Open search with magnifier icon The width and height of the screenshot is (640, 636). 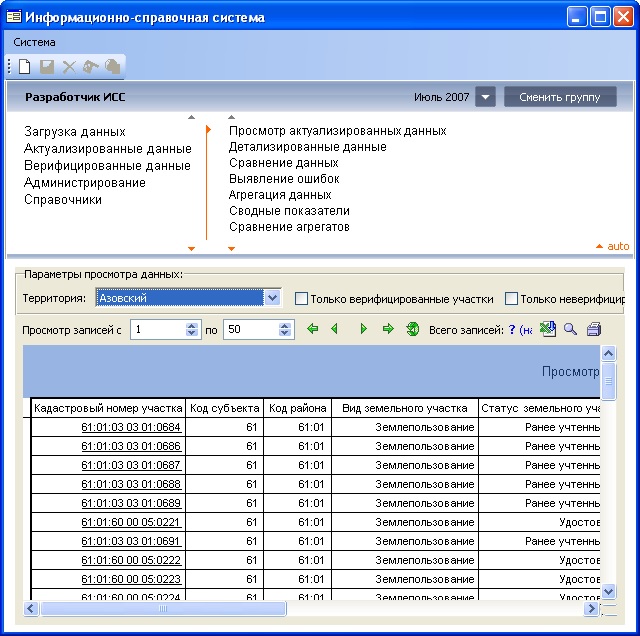[x=570, y=329]
